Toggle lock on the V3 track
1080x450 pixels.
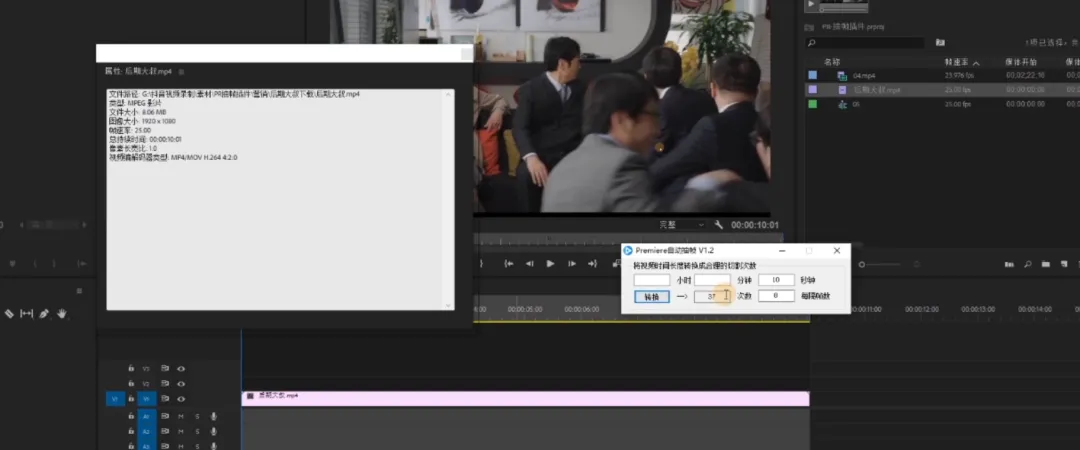(131, 369)
